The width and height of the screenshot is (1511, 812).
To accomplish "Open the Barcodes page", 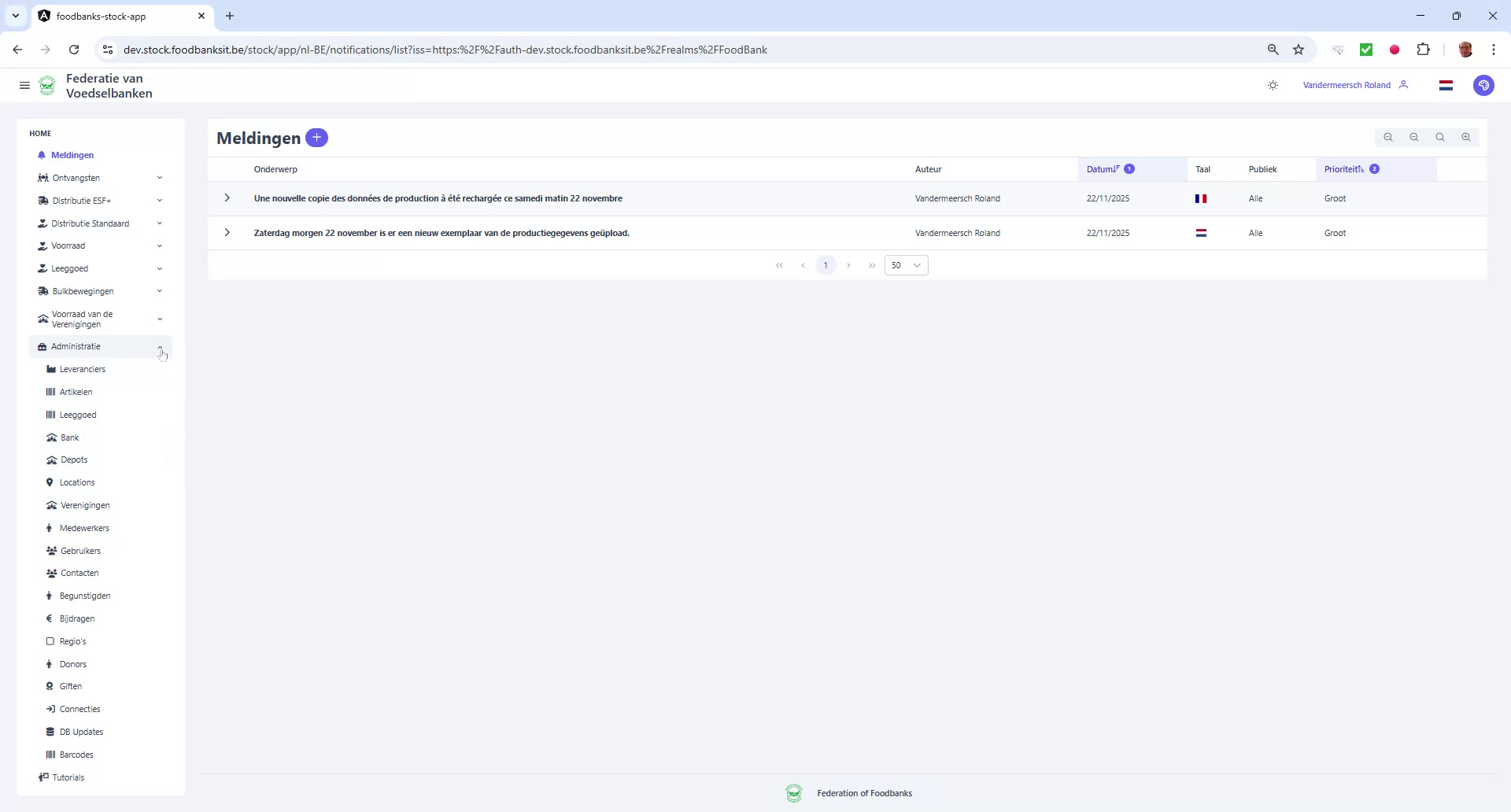I will 76,755.
